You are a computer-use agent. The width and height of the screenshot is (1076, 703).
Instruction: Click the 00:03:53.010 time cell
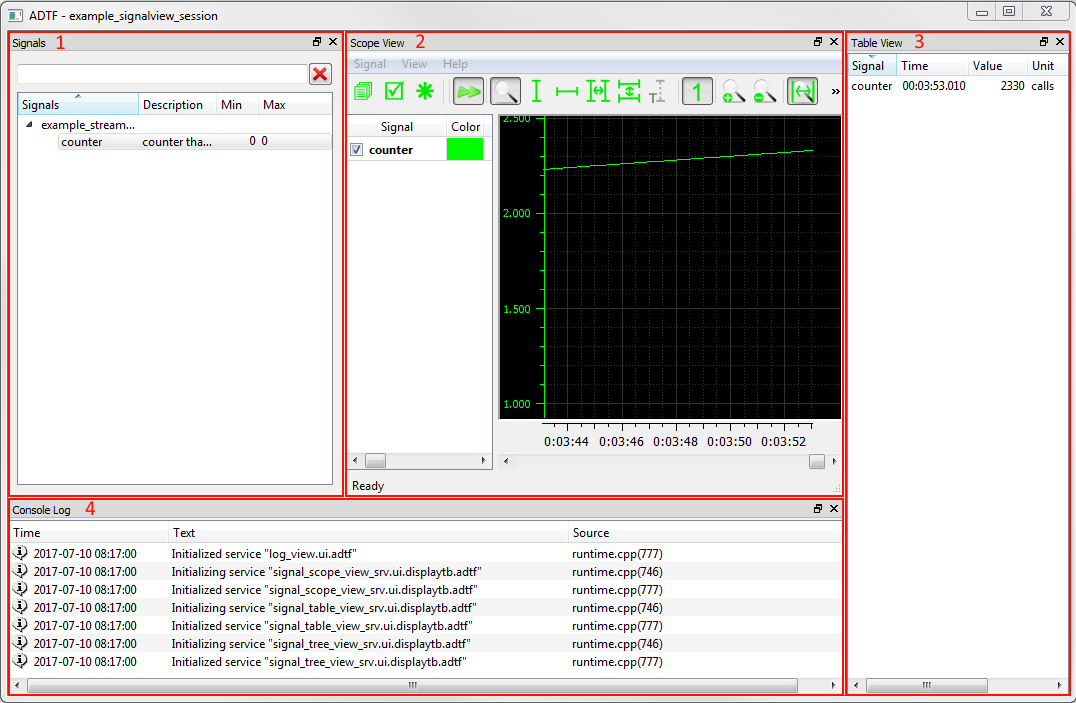(933, 86)
